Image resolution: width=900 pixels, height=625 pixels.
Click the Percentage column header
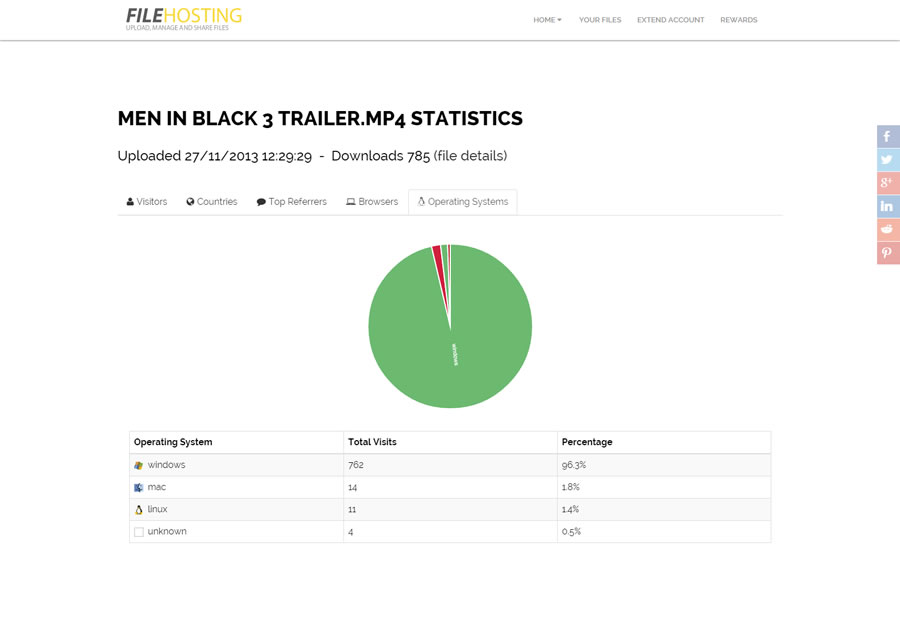tap(587, 442)
